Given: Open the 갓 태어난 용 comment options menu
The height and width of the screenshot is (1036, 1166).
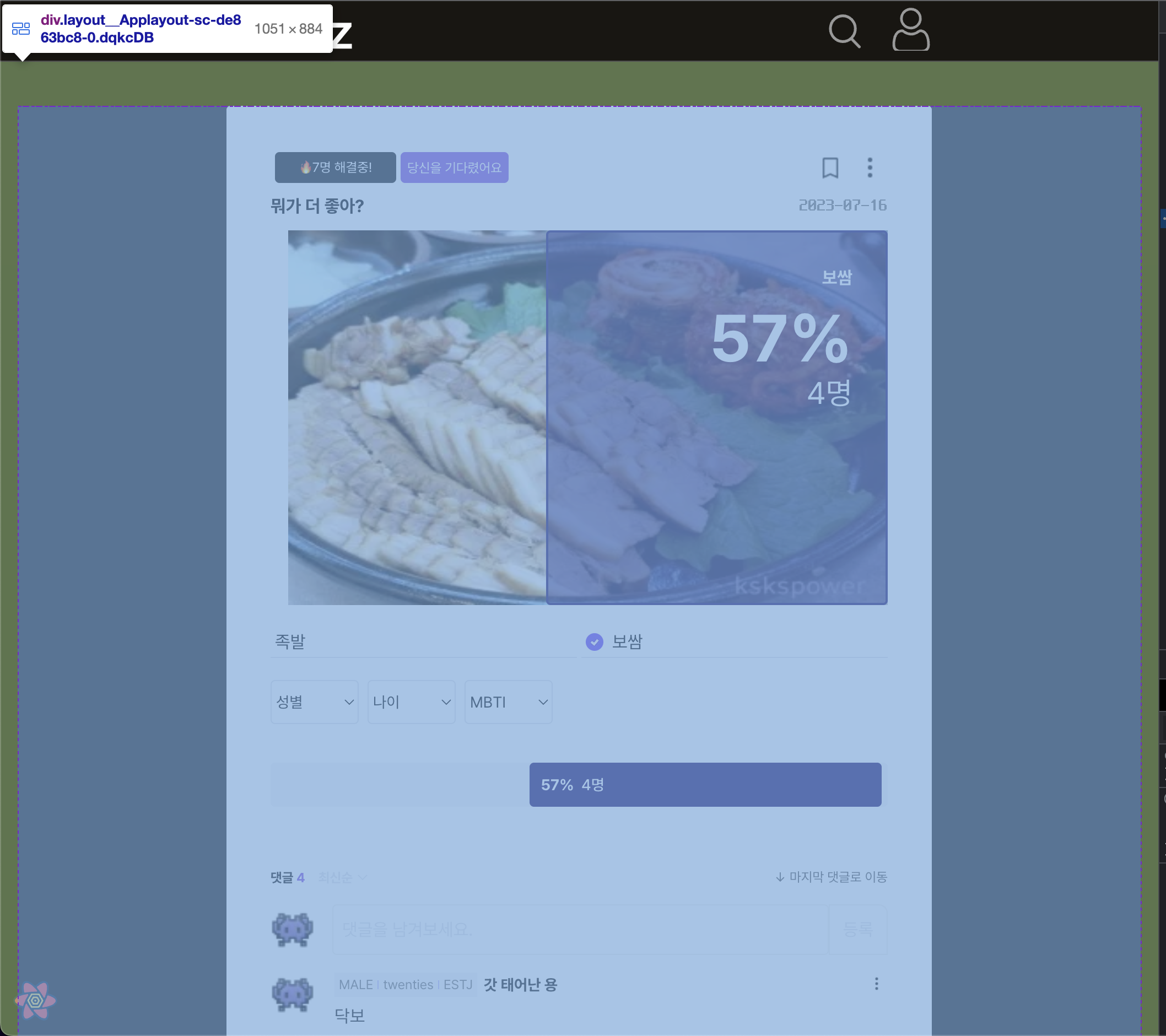Looking at the screenshot, I should [876, 984].
